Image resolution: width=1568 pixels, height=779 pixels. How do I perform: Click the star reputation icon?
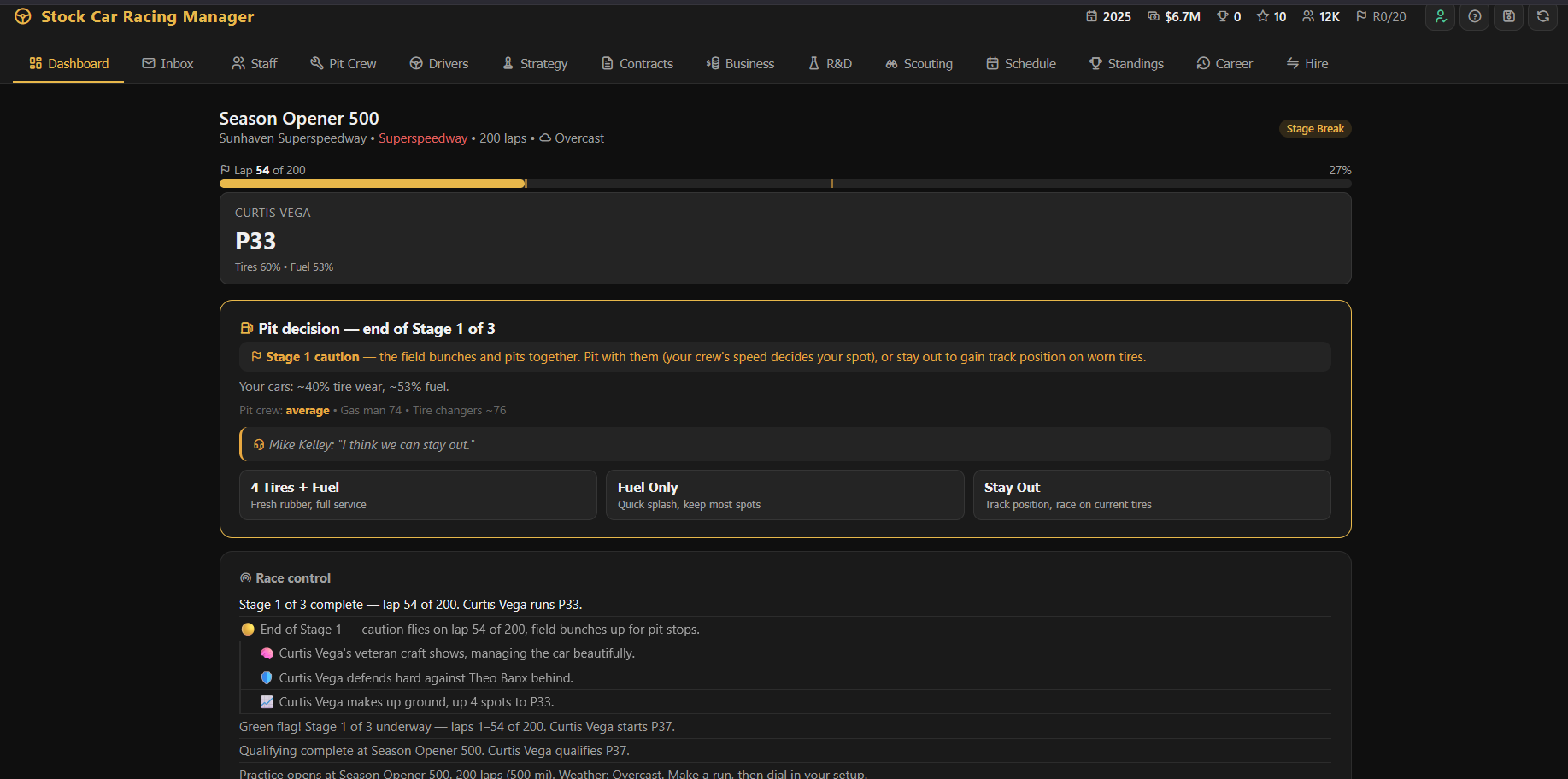click(x=1263, y=16)
